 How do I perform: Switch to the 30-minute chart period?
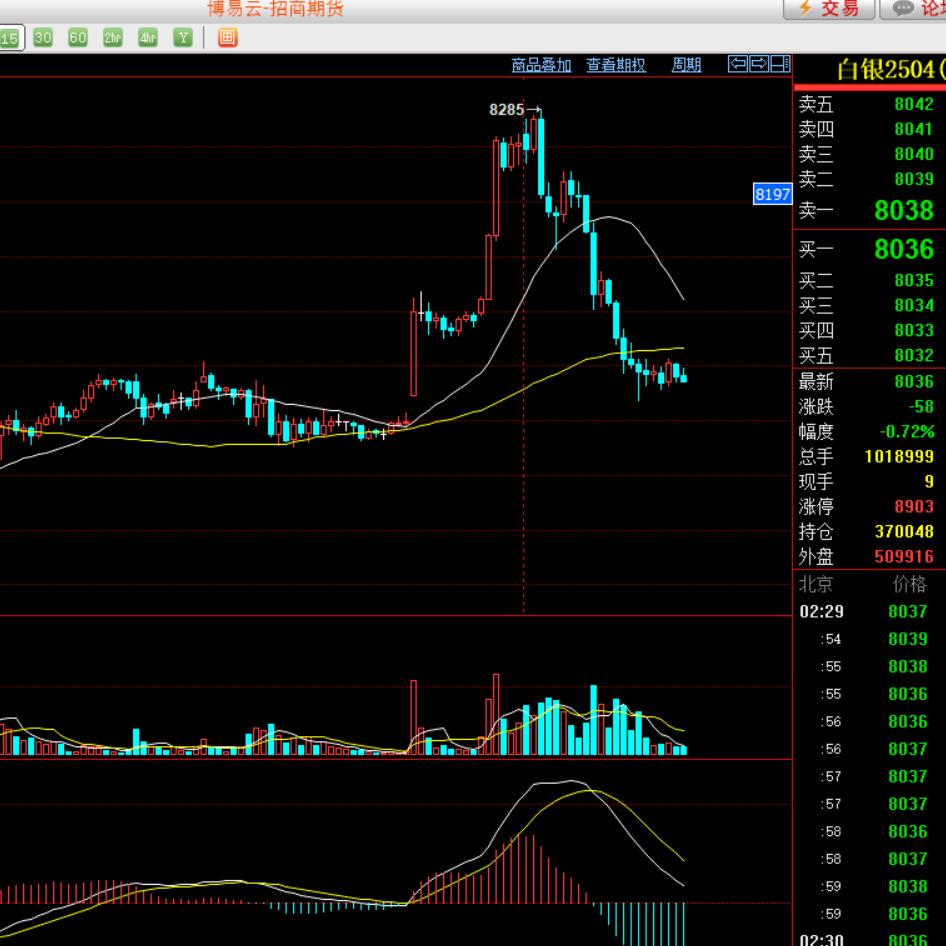point(42,38)
